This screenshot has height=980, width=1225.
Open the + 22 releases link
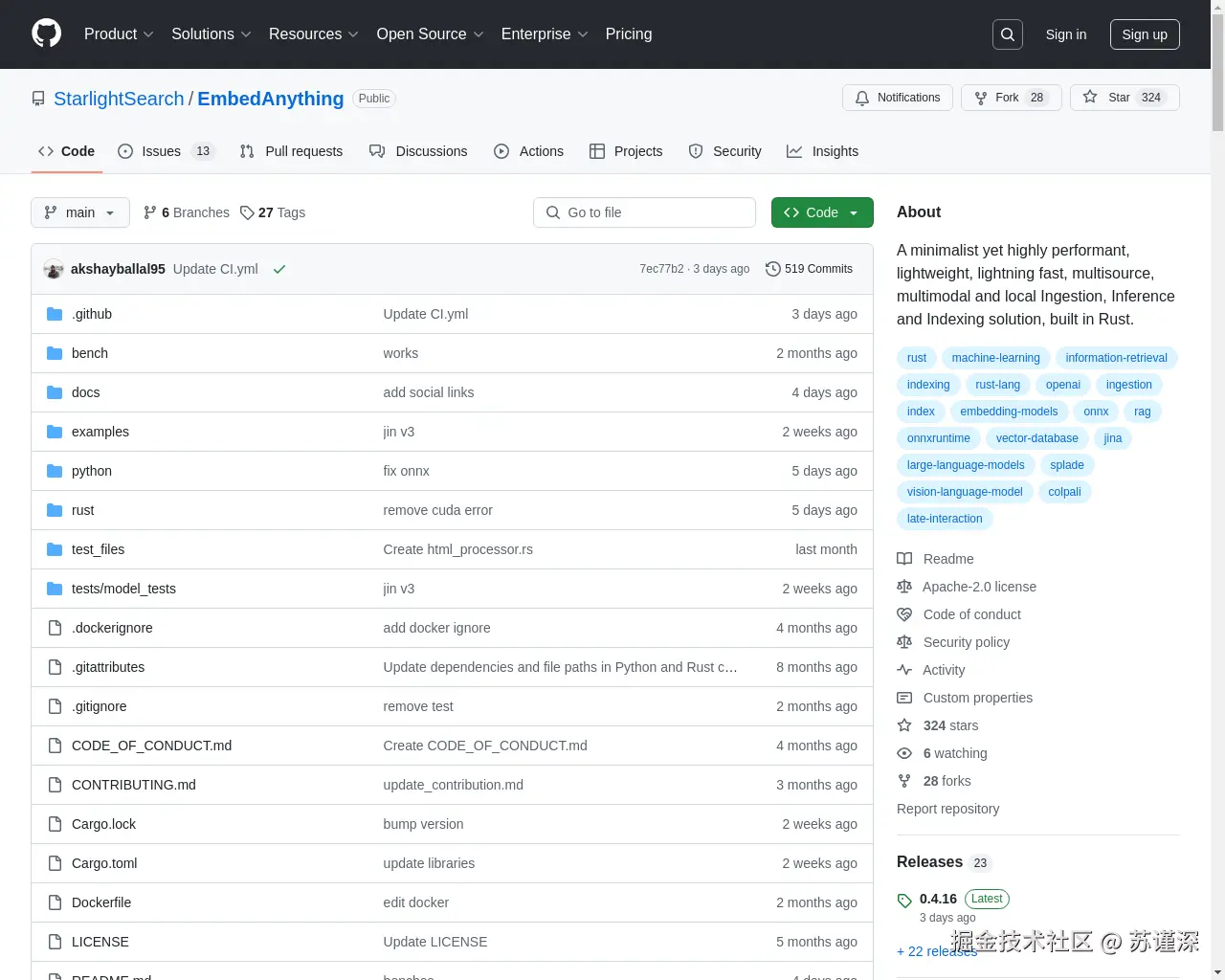pyautogui.click(x=937, y=951)
